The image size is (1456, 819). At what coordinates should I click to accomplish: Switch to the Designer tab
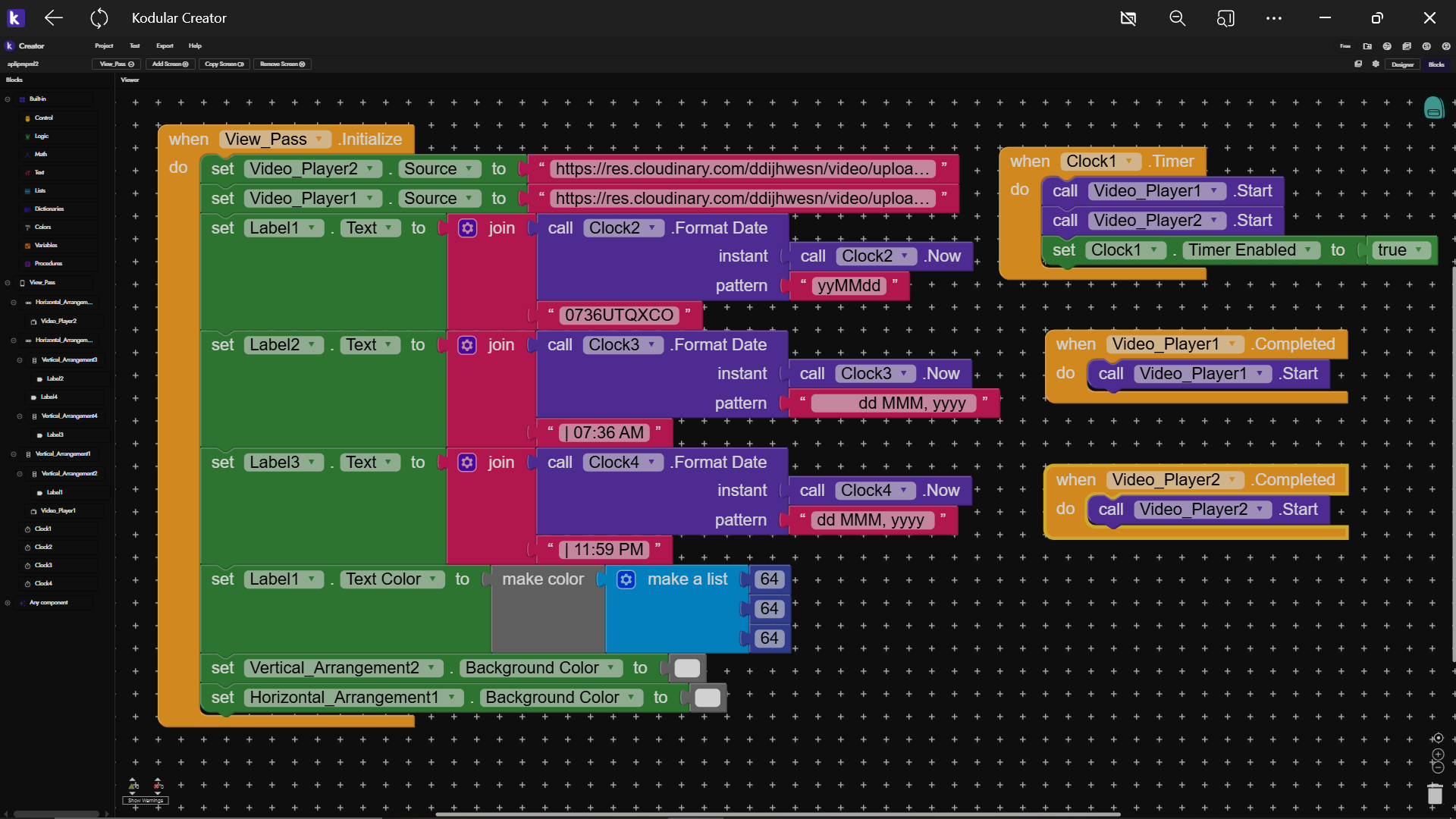click(x=1402, y=64)
